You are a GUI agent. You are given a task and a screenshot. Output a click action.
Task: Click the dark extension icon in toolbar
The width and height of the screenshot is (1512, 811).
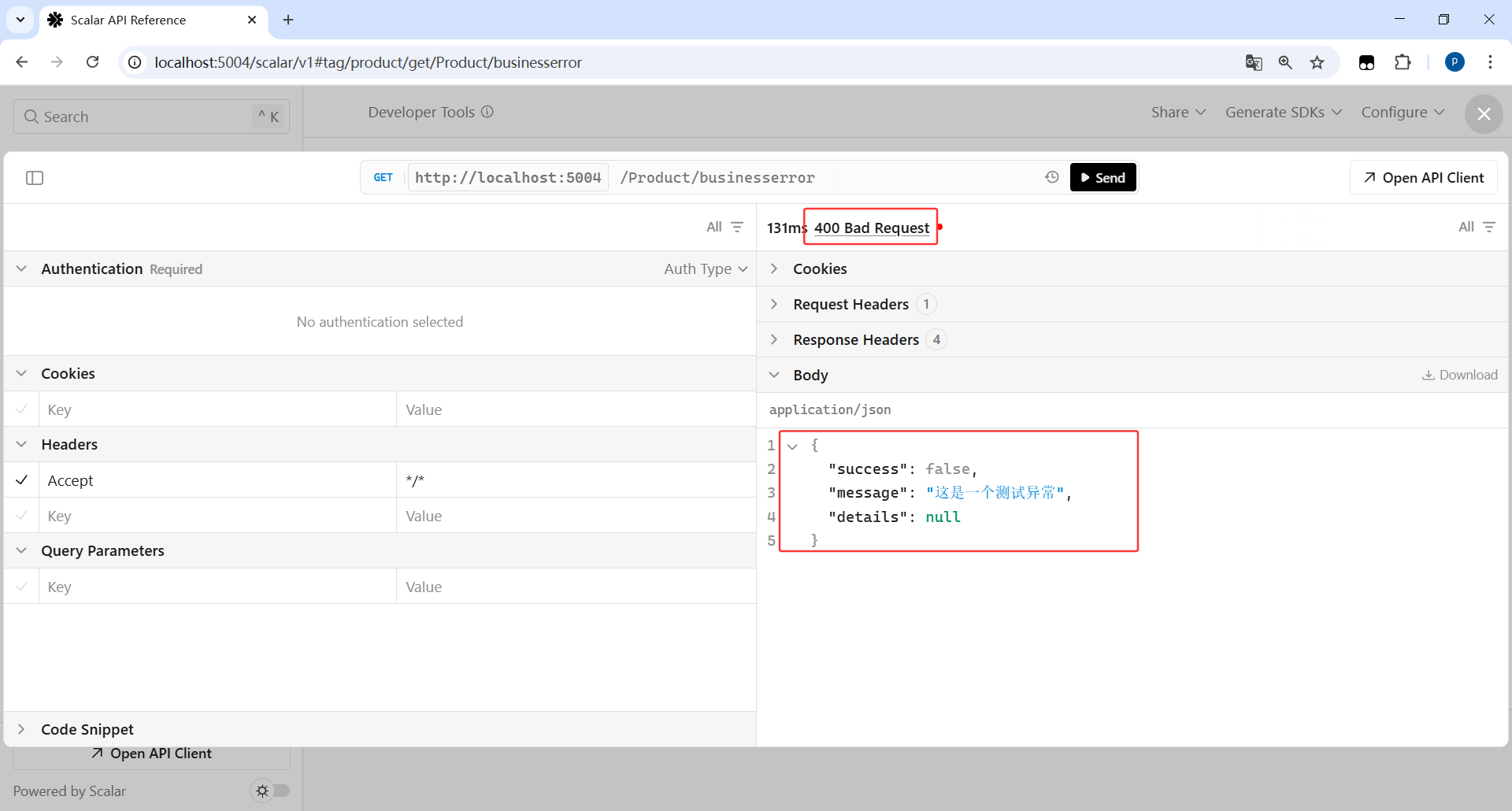click(x=1367, y=62)
